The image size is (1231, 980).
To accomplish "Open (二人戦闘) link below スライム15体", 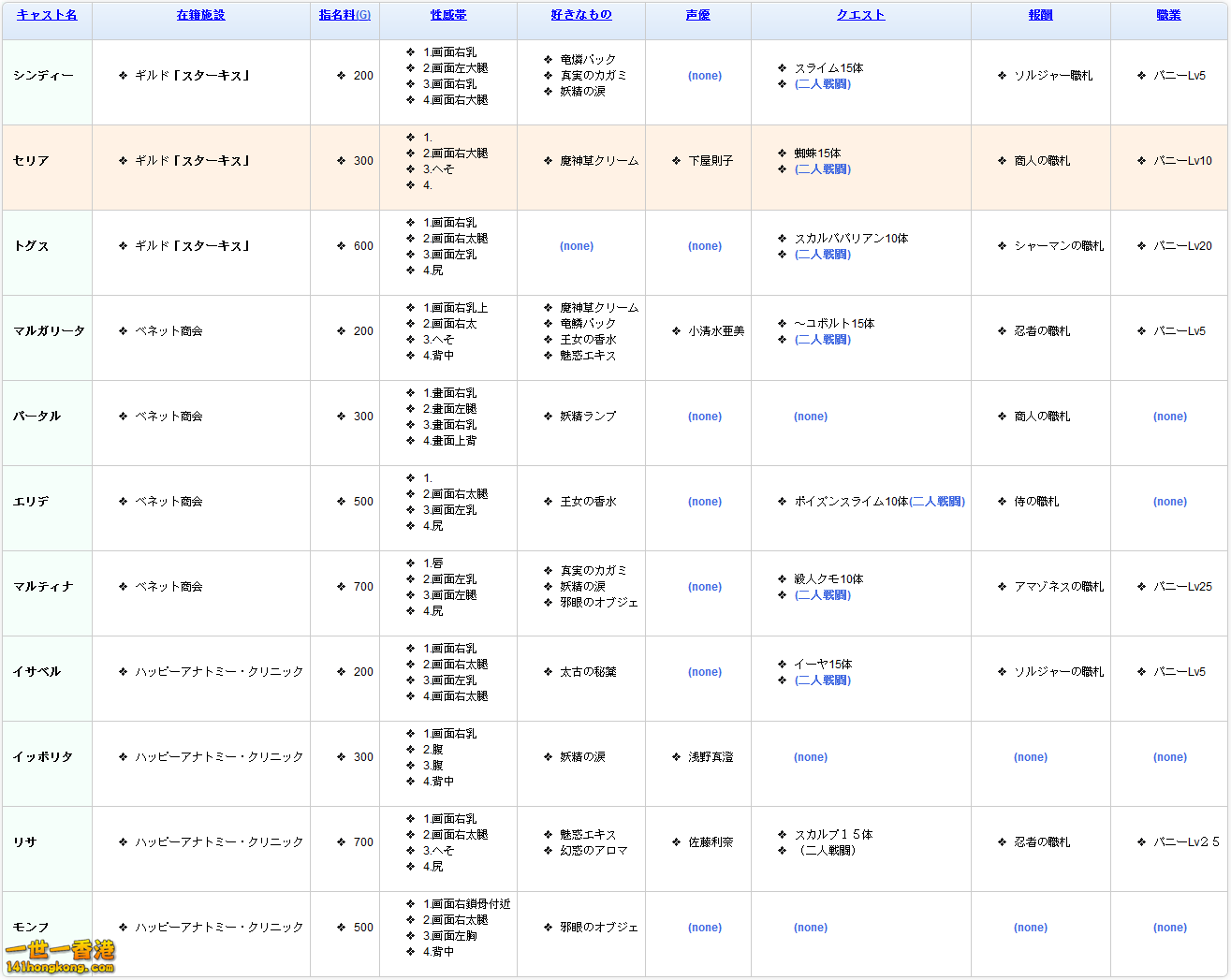I will click(824, 83).
